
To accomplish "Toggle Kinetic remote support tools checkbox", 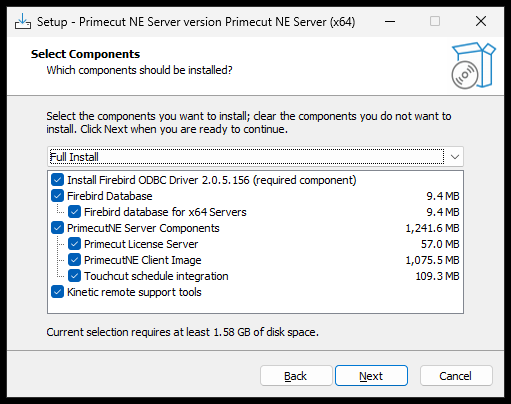I will pos(57,292).
